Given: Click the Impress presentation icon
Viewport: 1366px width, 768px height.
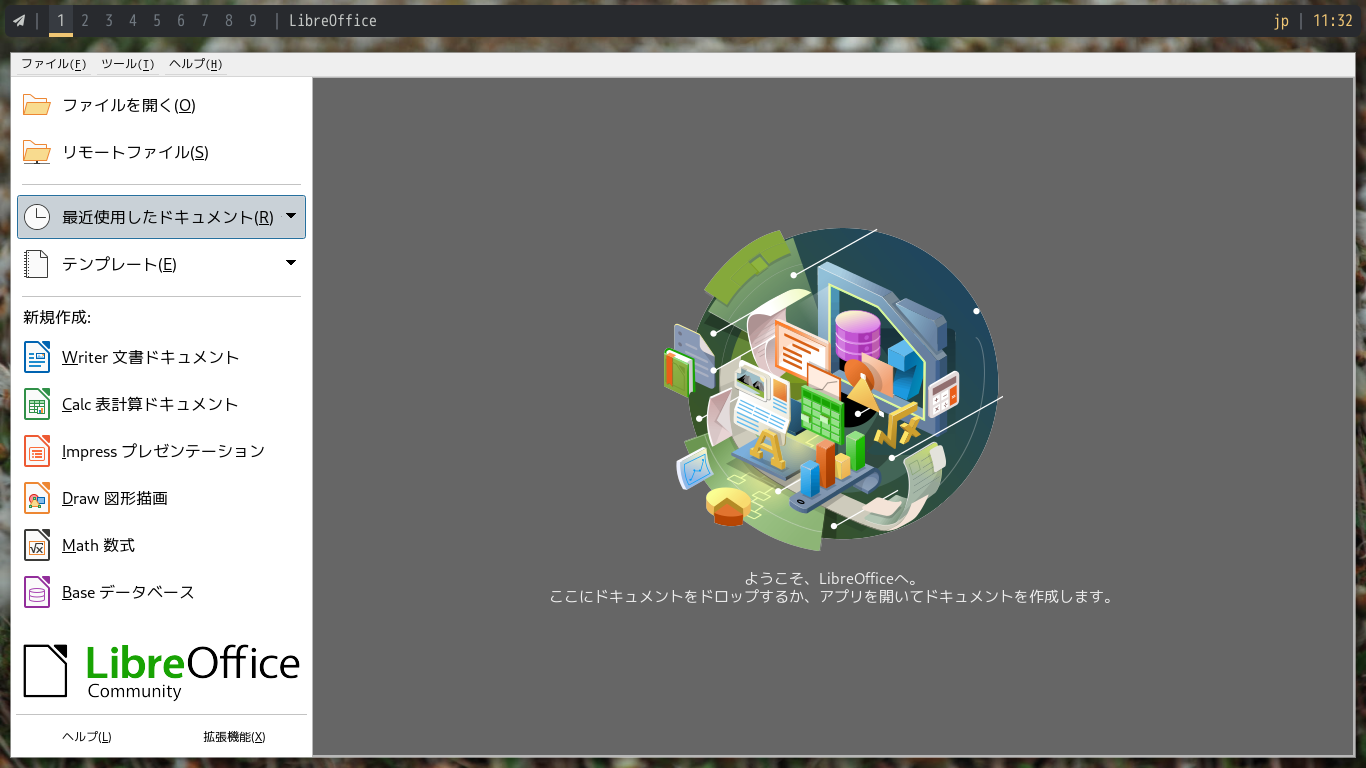Looking at the screenshot, I should 37,451.
